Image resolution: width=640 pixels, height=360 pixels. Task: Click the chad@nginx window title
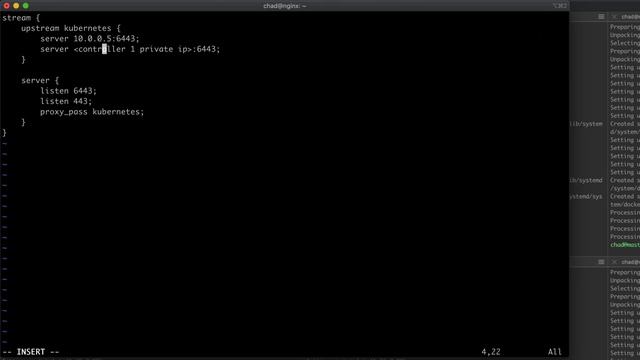[284, 6]
